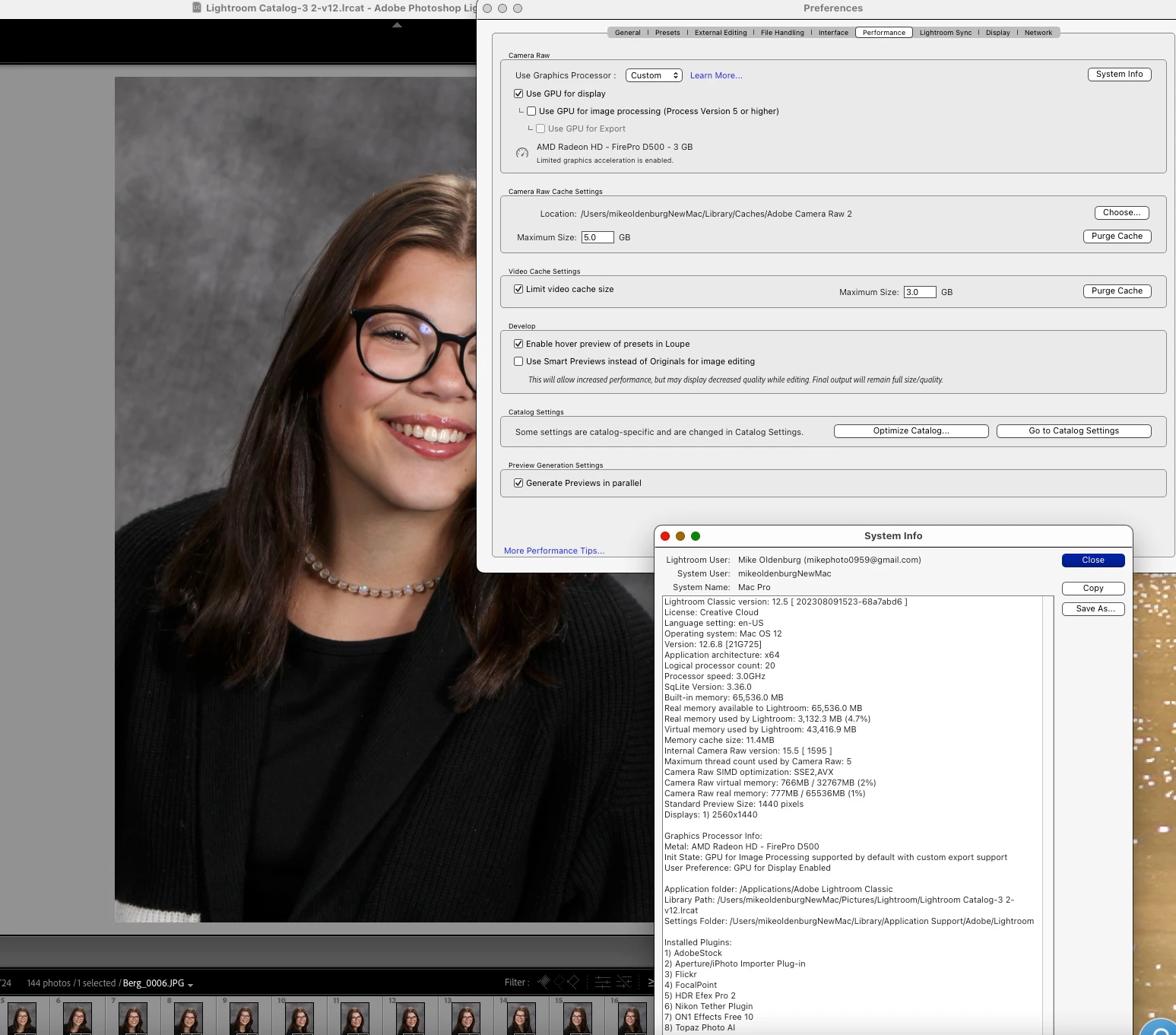Click Optimize Catalog button
Viewport: 1176px width, 1035px height.
[911, 431]
